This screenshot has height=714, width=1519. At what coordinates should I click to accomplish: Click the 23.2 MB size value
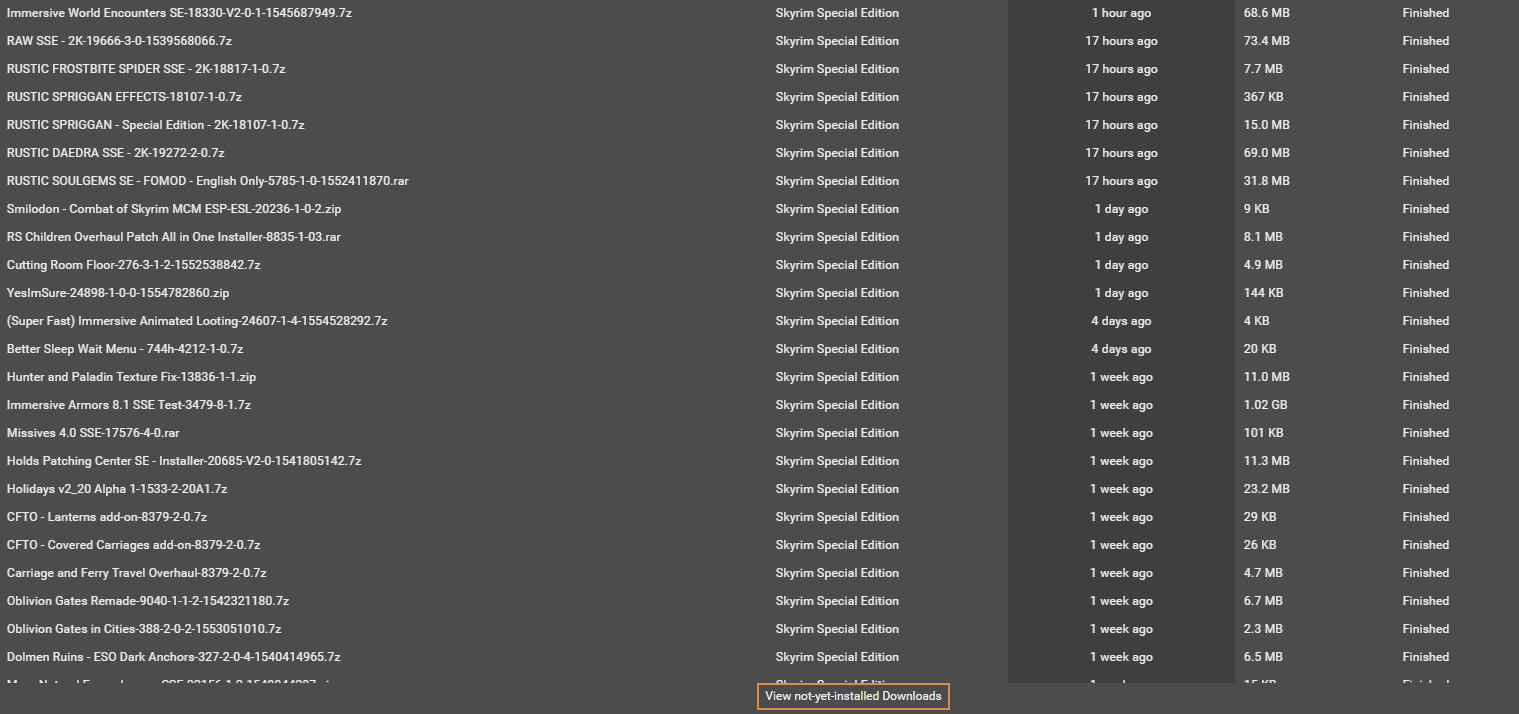click(1267, 489)
